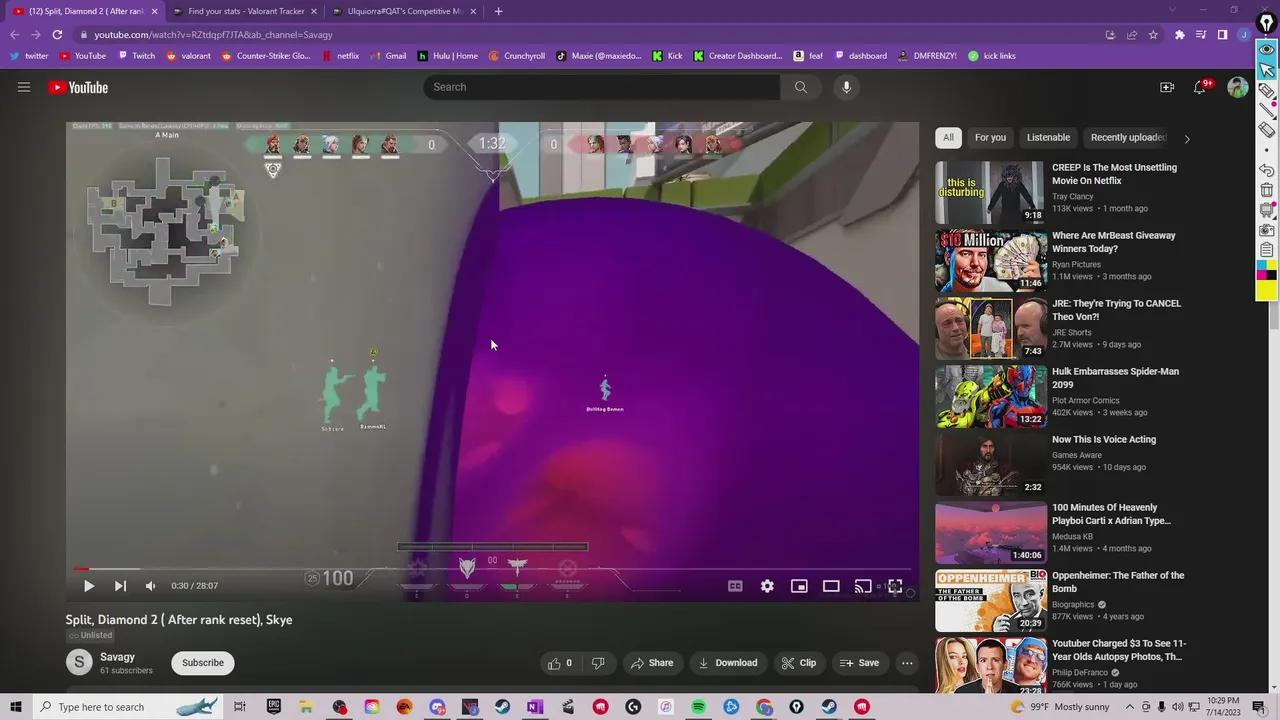Enter fullscreen mode on the video
This screenshot has width=1280, height=720.
pos(895,586)
